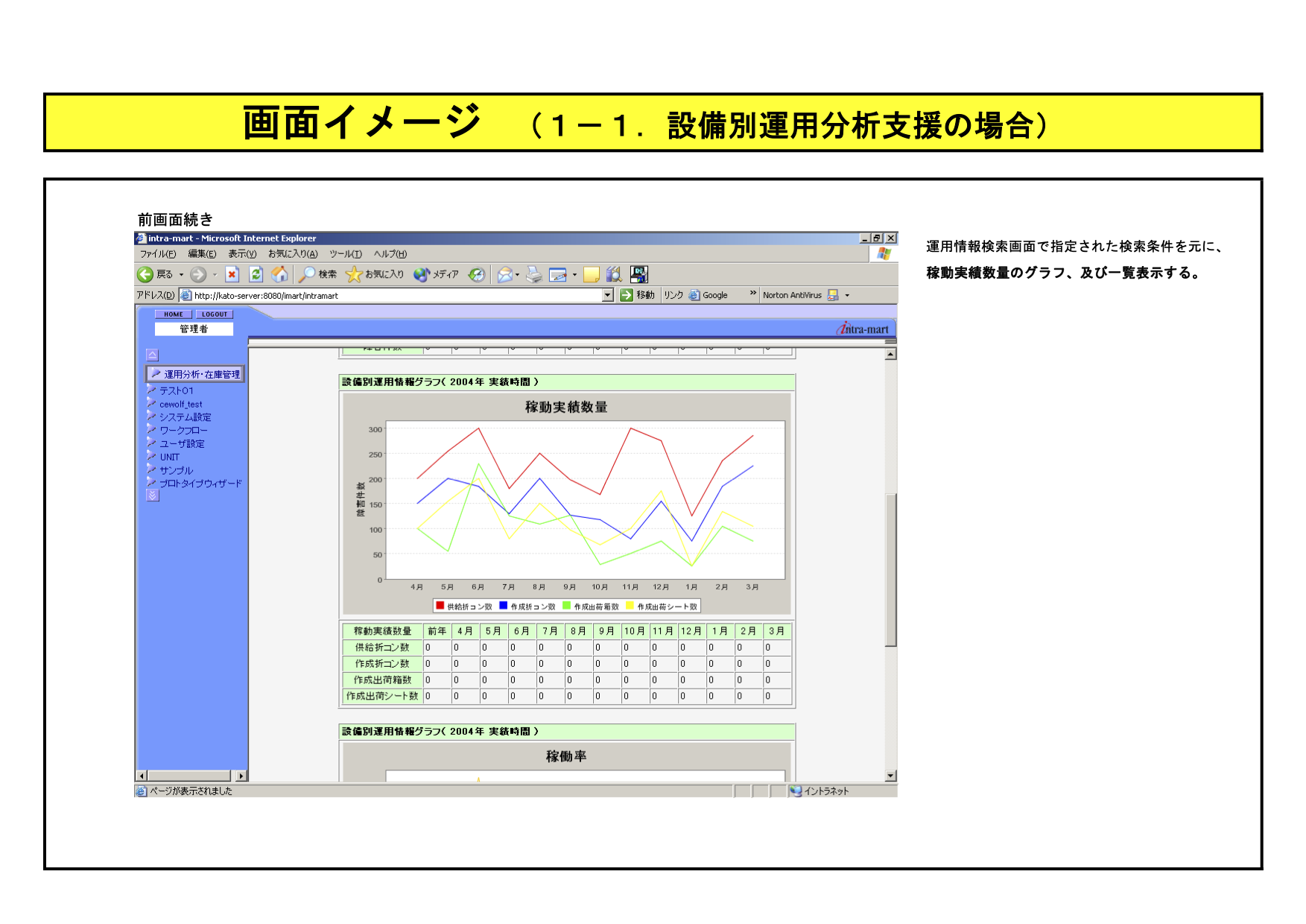Click the browser Back arrow icon
The width and height of the screenshot is (1306, 924).
point(145,275)
